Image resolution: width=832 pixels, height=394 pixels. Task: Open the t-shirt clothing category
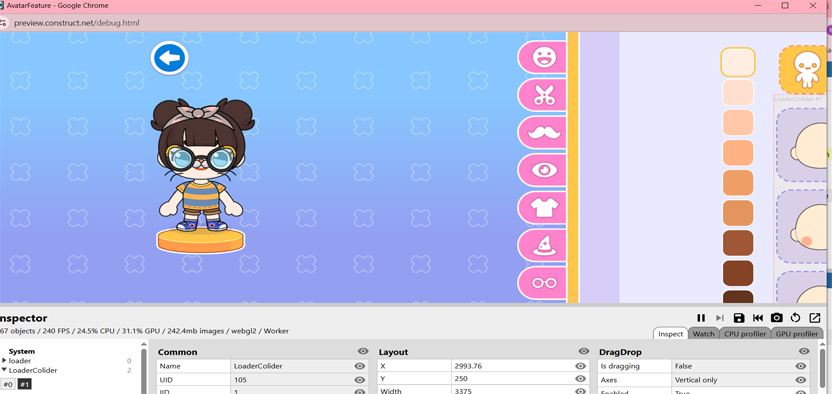tap(542, 208)
